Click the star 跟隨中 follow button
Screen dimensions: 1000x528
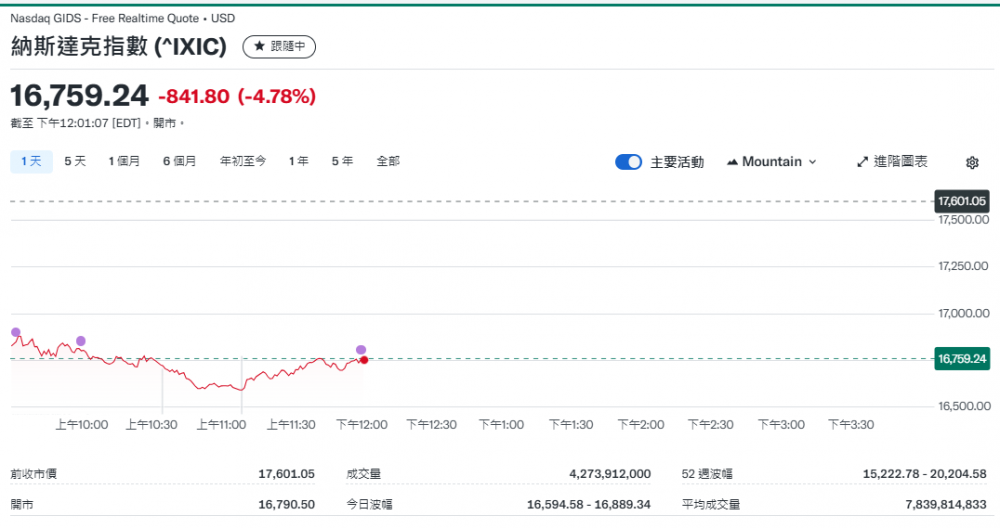tap(279, 47)
